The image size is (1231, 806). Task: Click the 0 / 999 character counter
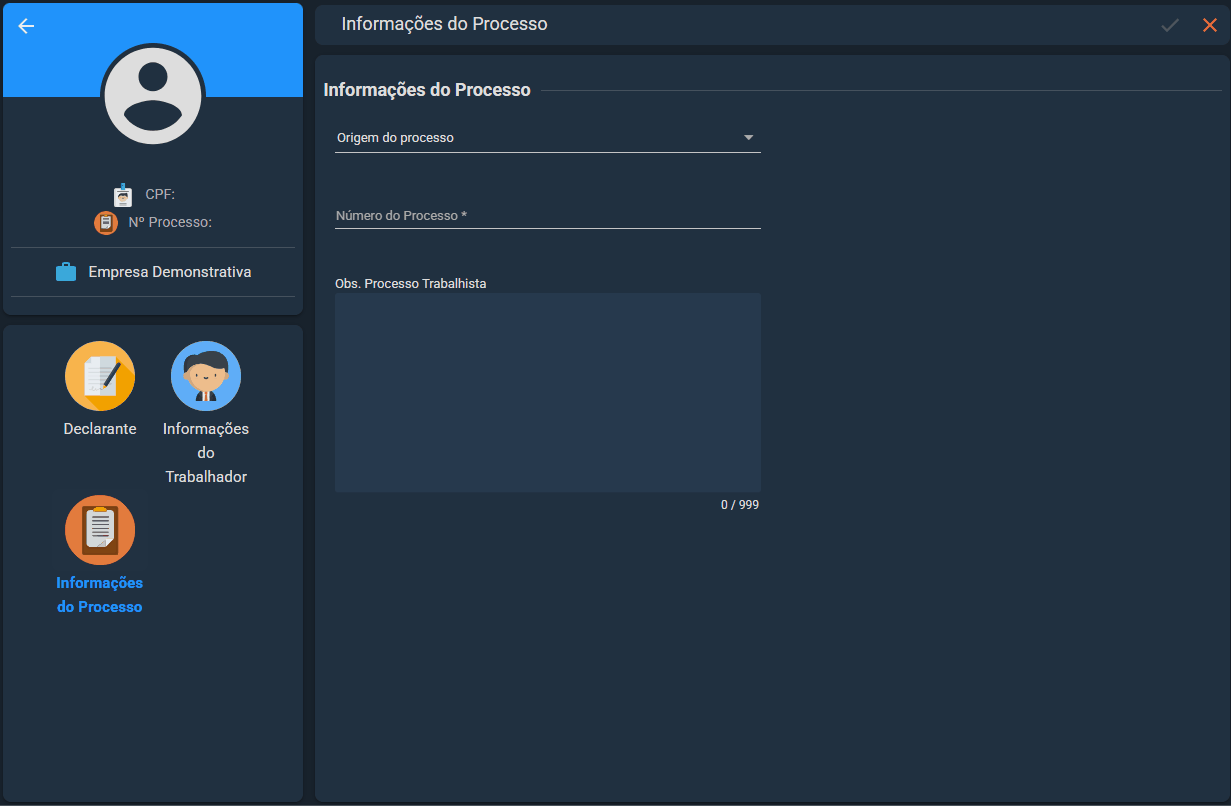click(x=740, y=505)
